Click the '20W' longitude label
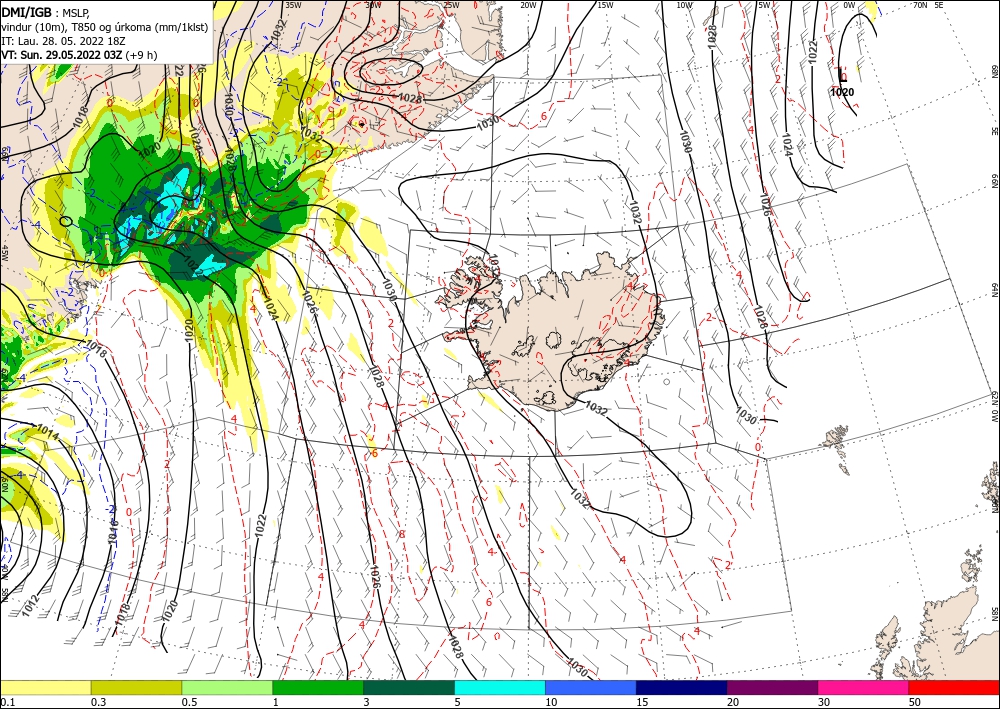1000x709 pixels. pyautogui.click(x=528, y=5)
